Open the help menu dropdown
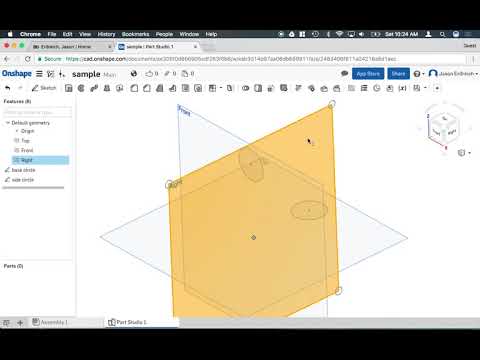 click(419, 74)
